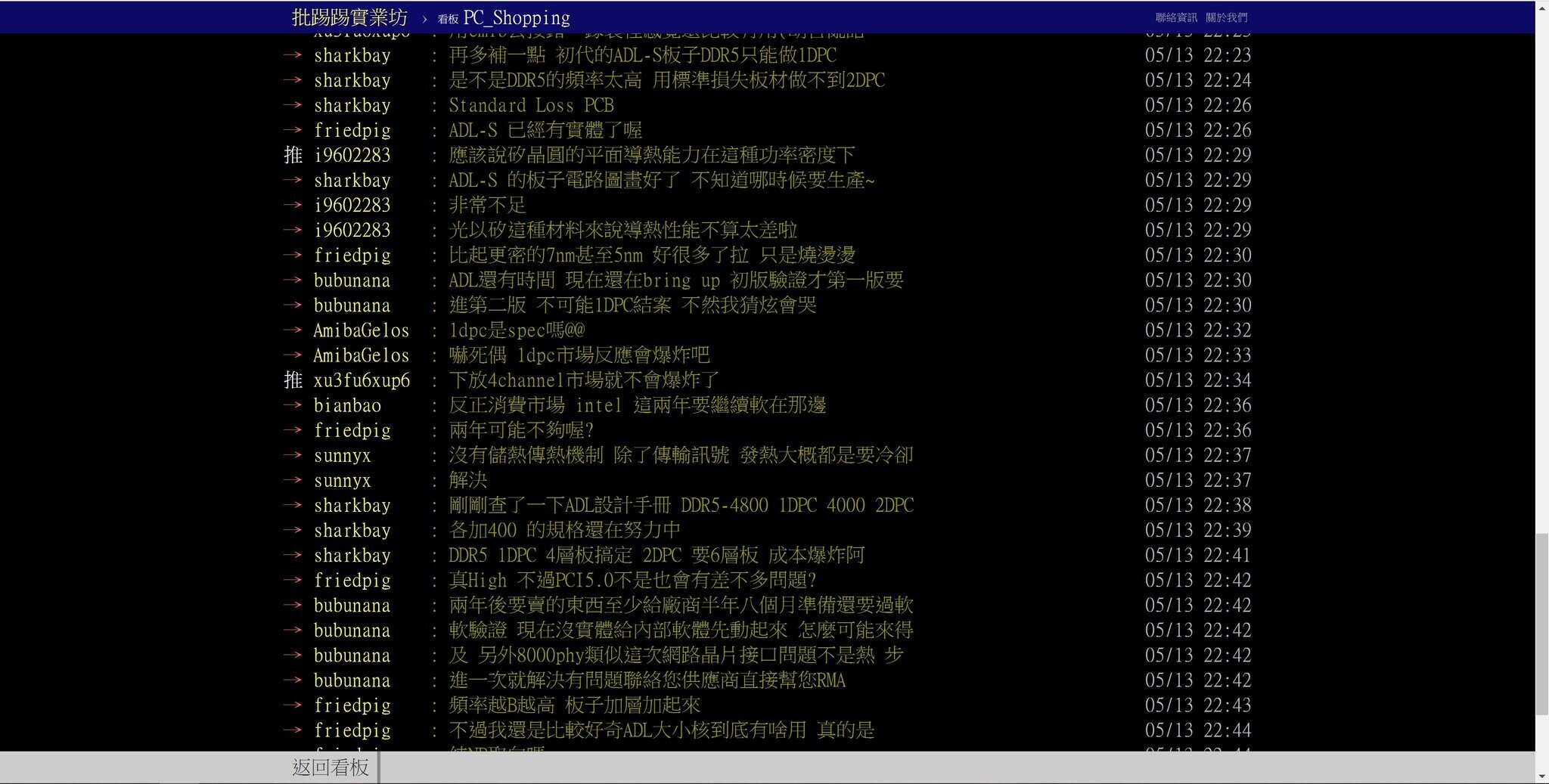Click the 推 marker beside i9602283's comment
The image size is (1549, 784).
(x=293, y=155)
